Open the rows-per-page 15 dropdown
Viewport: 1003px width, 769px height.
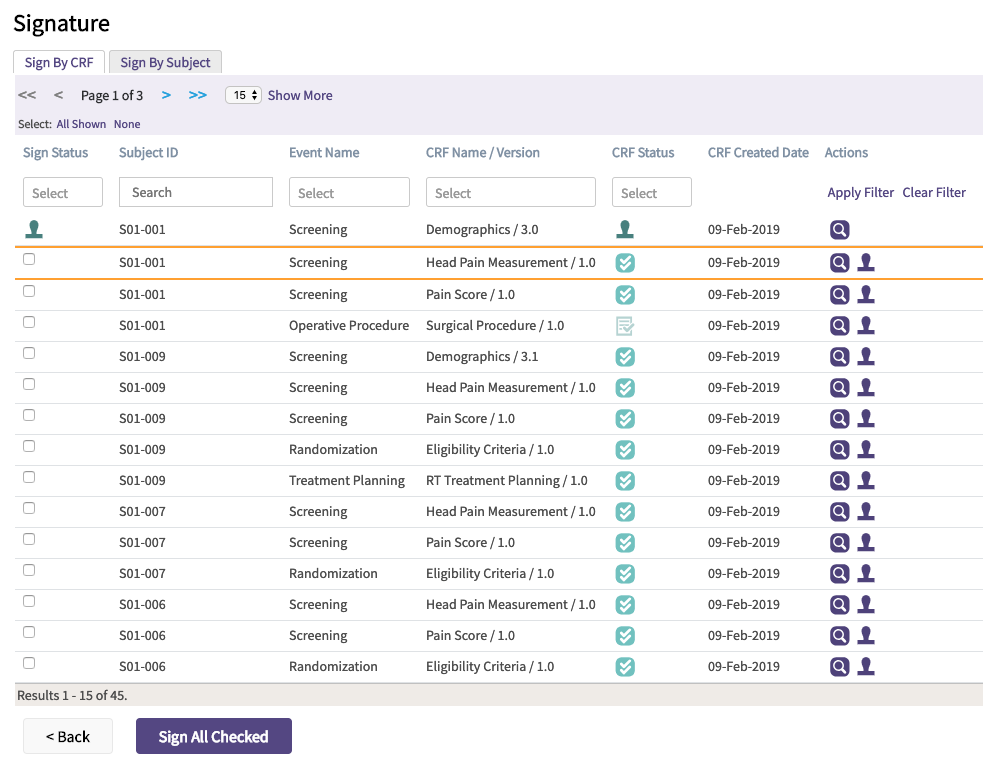(x=243, y=95)
